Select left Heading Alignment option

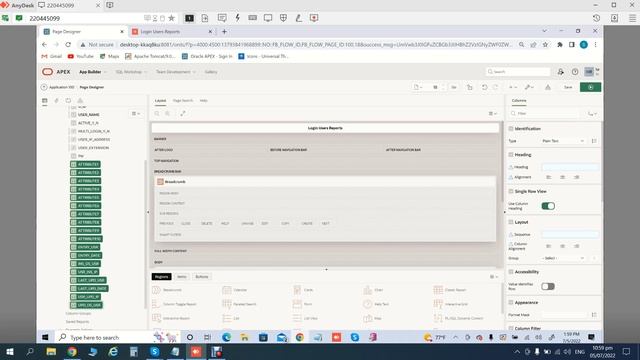549,177
